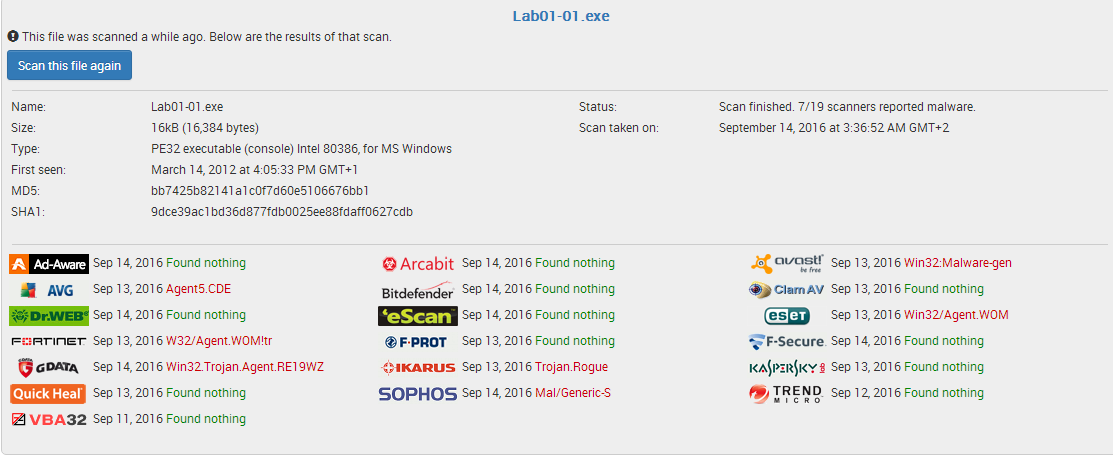Click the Ad-Aware scanner logo
Viewport: 1113px width, 465px height.
(49, 264)
